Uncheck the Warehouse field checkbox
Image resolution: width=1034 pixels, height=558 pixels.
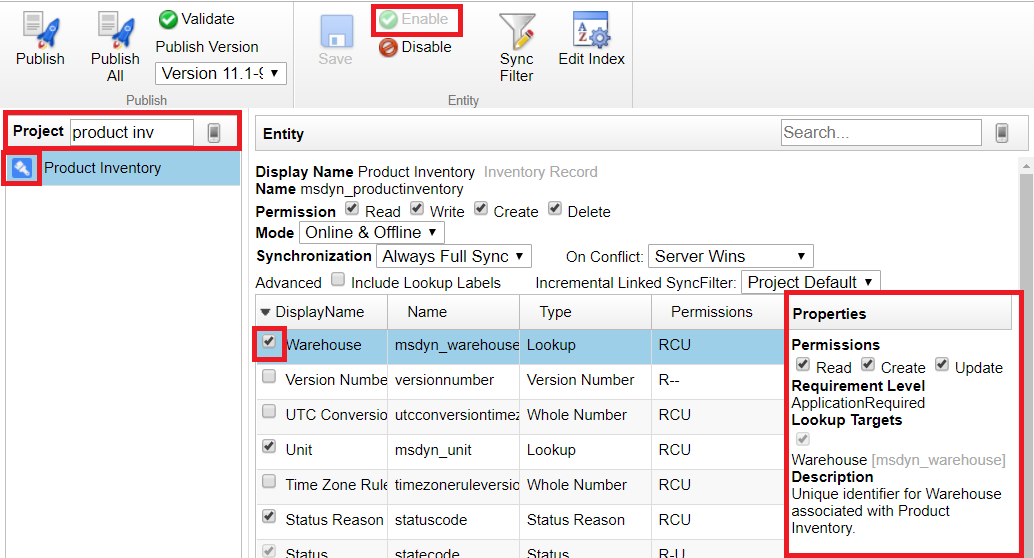coord(269,342)
